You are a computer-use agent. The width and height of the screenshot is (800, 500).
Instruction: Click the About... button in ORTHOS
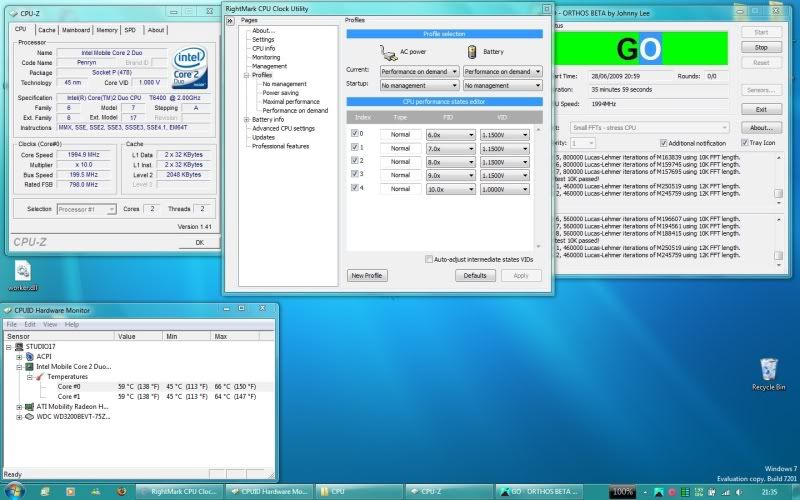tap(761, 128)
